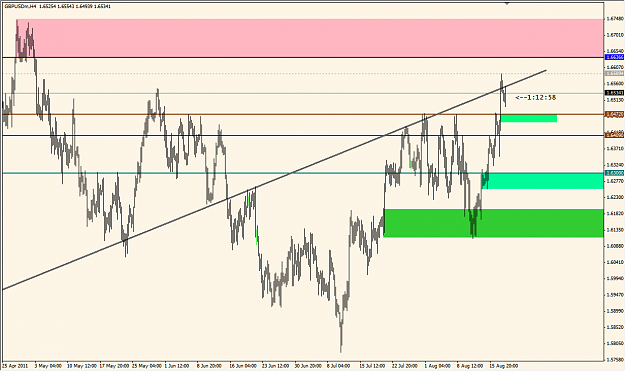Viewport: 625px width, 371px height.
Task: Select the teal horizontal line at 1.6300
Action: [x=303, y=173]
